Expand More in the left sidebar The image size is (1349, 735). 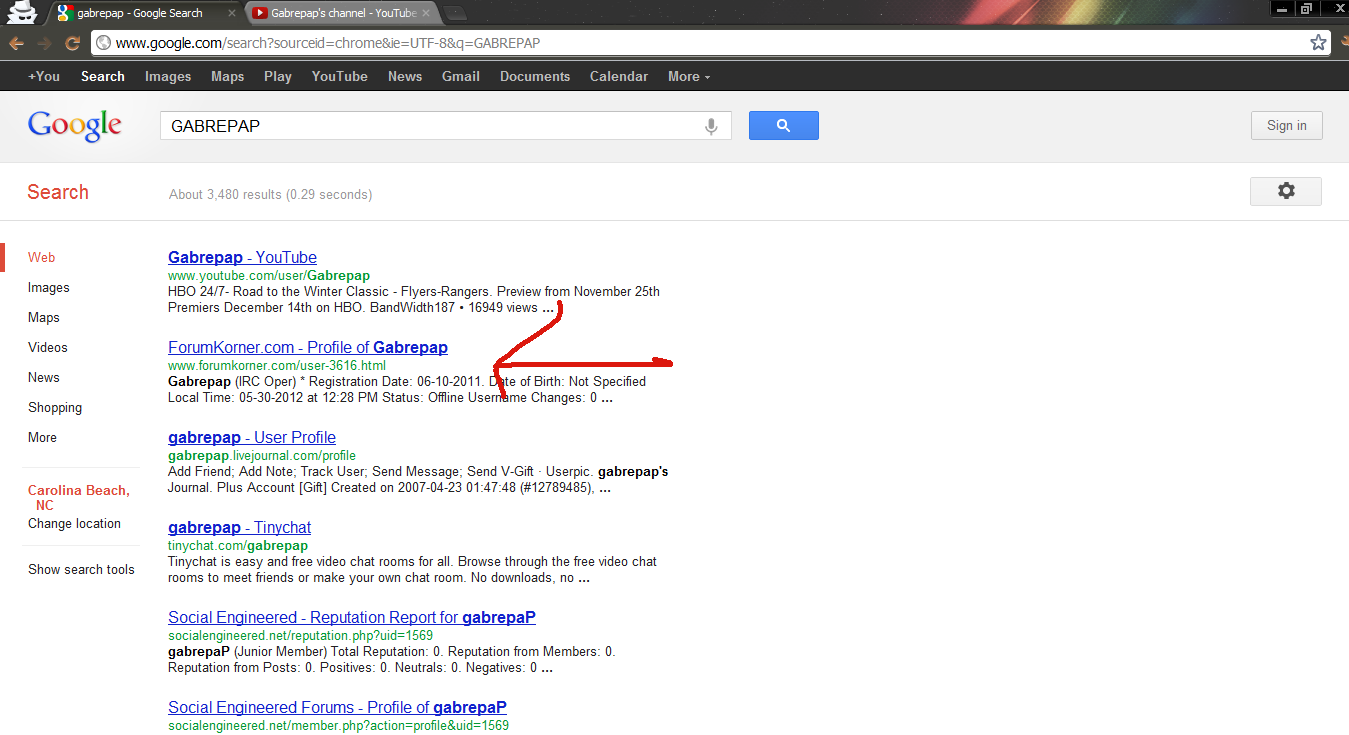coord(42,437)
